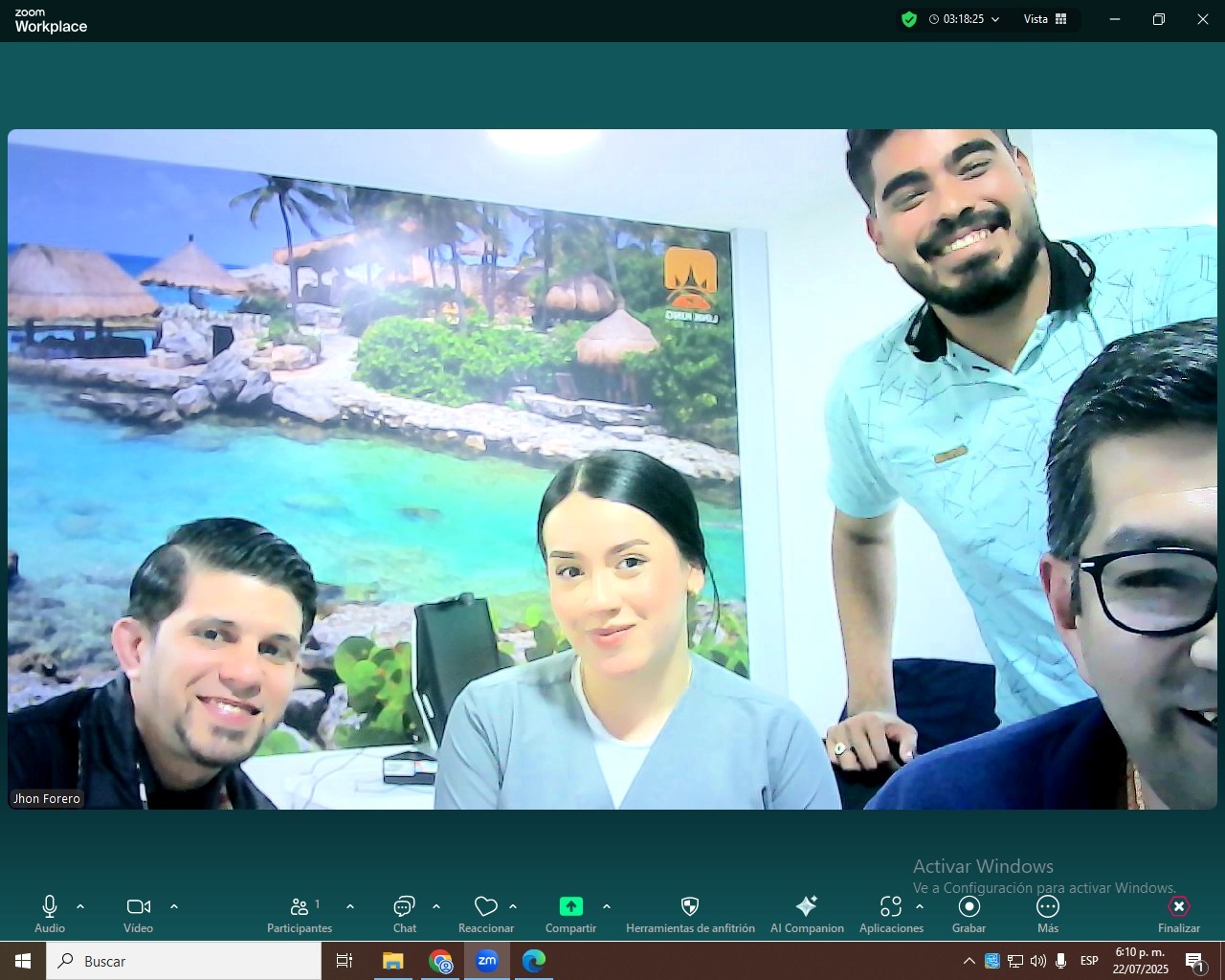Click the green encryption shield icon
The width and height of the screenshot is (1225, 980).
click(x=909, y=19)
